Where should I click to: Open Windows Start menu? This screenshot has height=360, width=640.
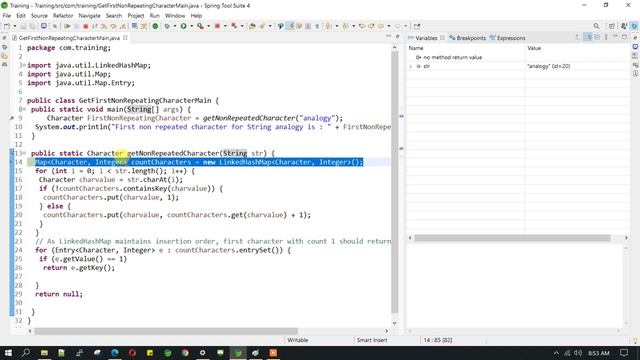[8, 353]
